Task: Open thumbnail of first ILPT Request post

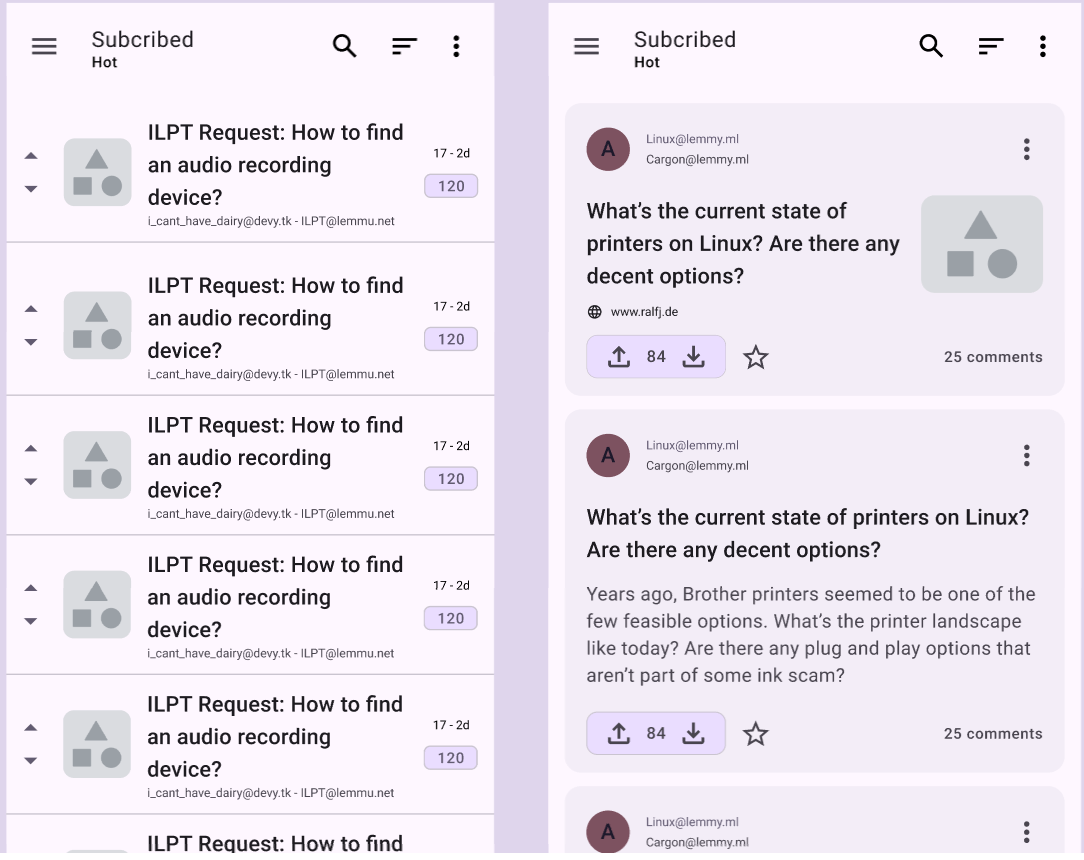Action: tap(97, 172)
